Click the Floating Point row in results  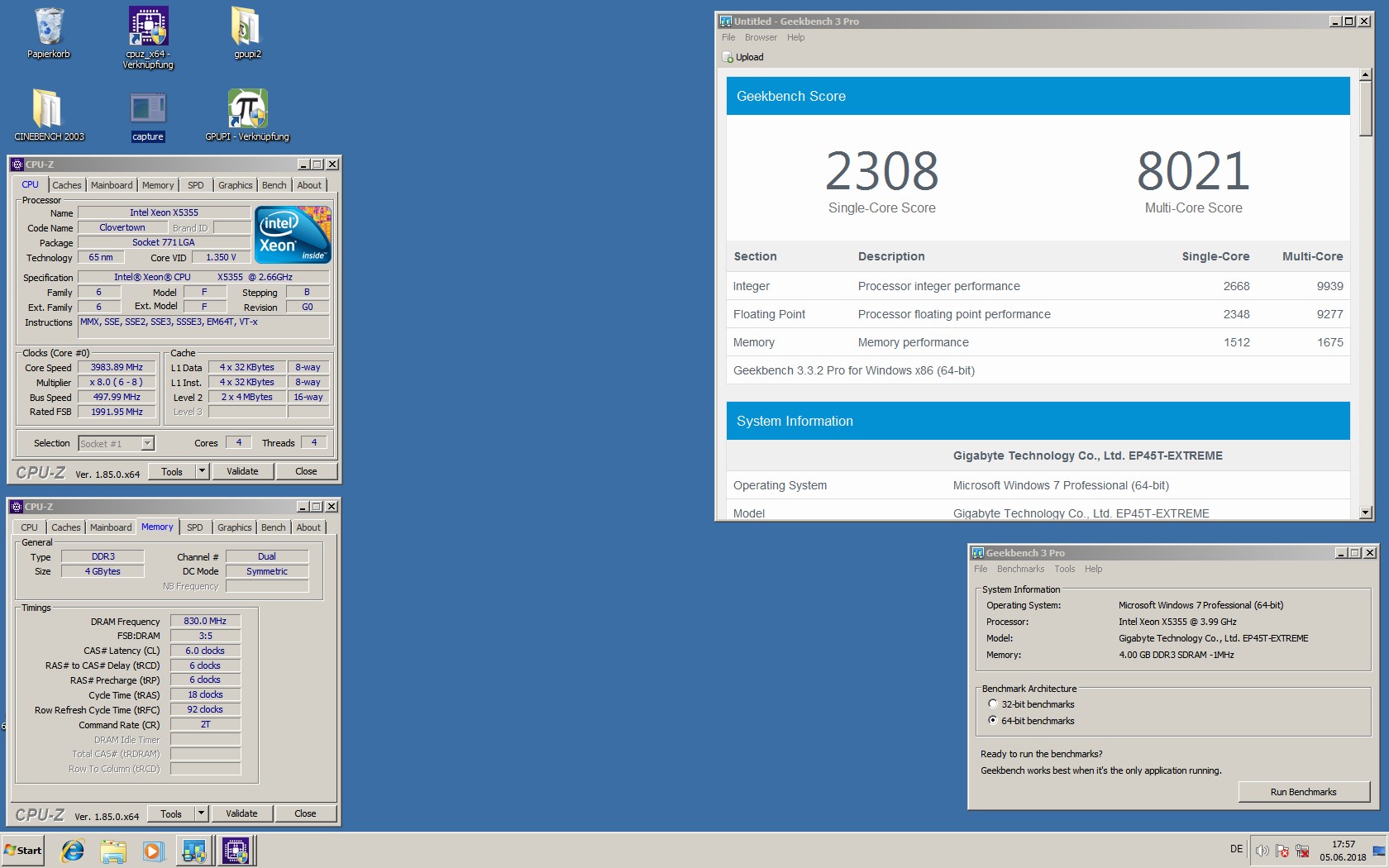[1038, 314]
